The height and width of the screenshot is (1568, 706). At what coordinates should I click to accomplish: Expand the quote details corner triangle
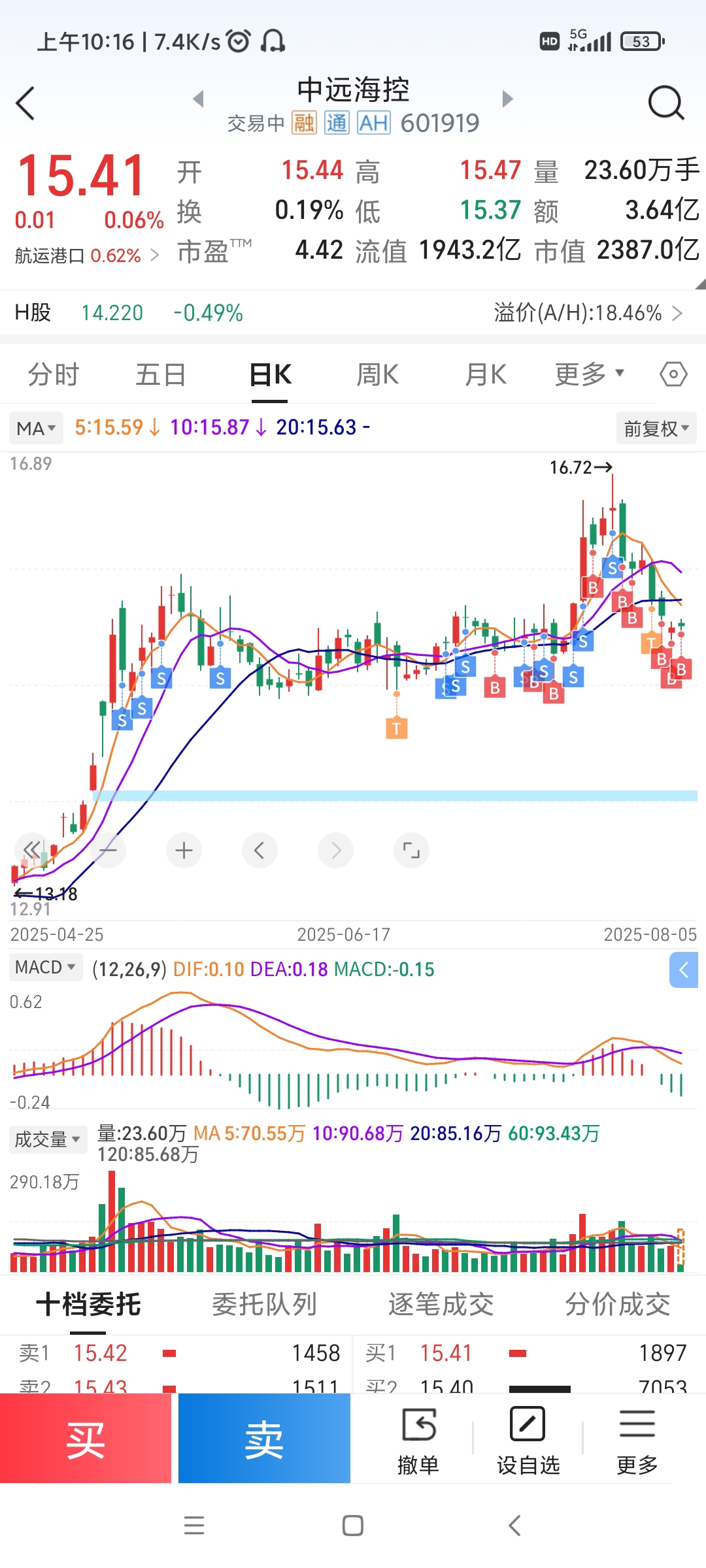click(x=700, y=284)
